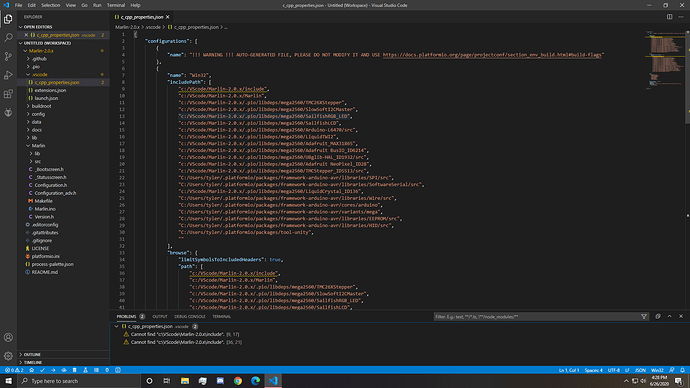Switch to the Debug Console tab
690x388 pixels.
(x=190, y=316)
